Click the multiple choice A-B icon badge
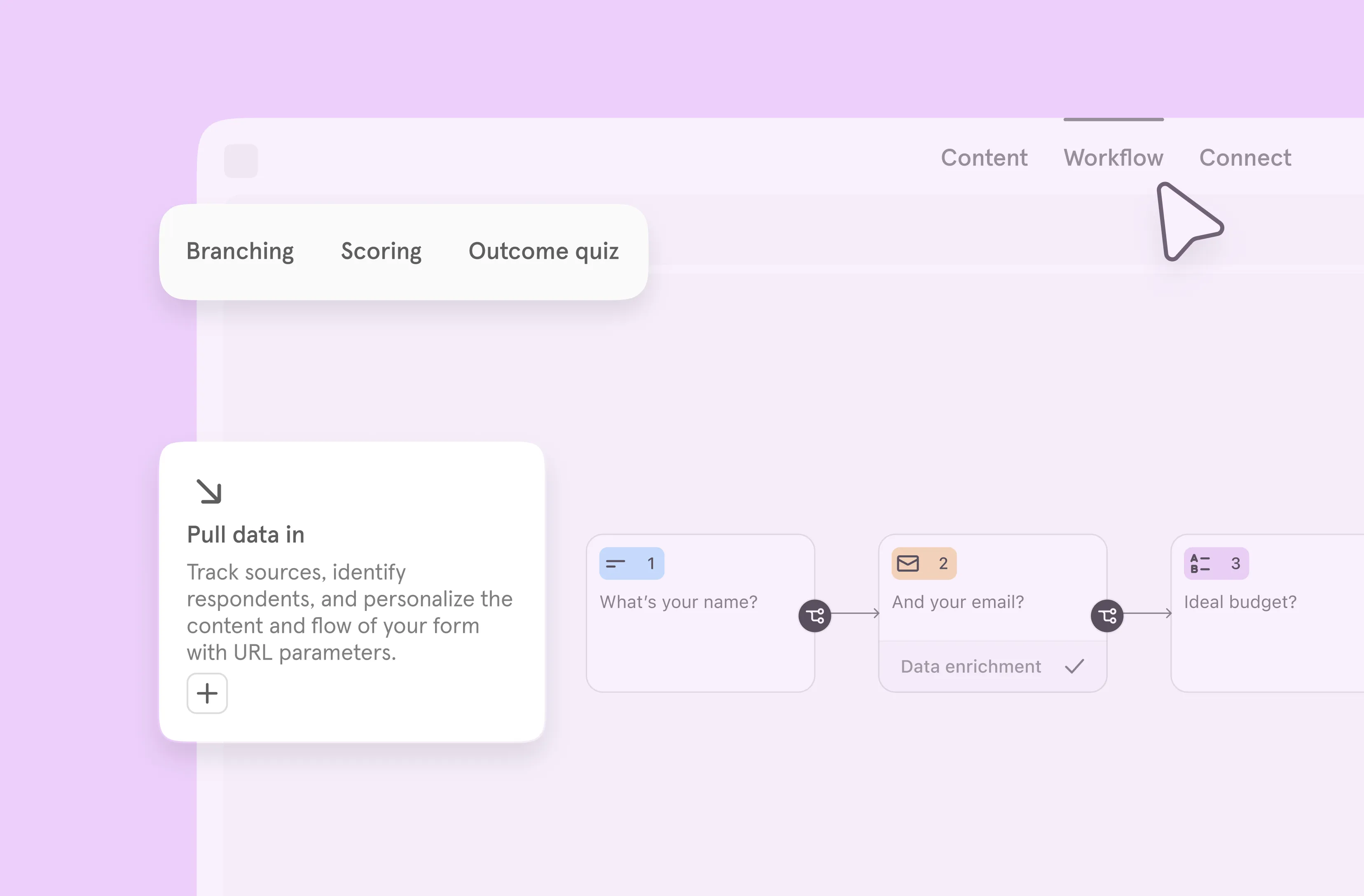This screenshot has width=1364, height=896. [x=1200, y=564]
